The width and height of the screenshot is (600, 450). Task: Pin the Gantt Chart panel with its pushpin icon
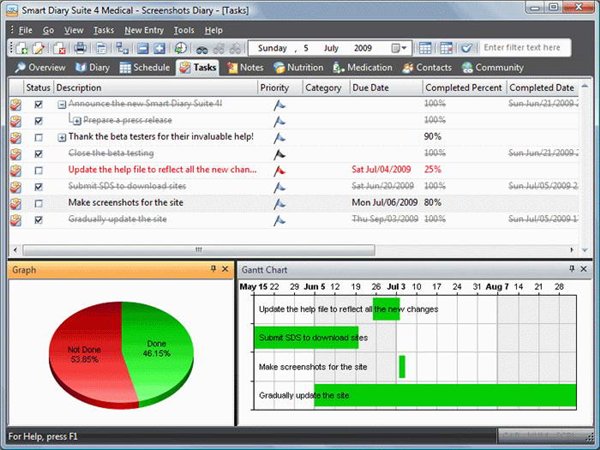coord(572,269)
